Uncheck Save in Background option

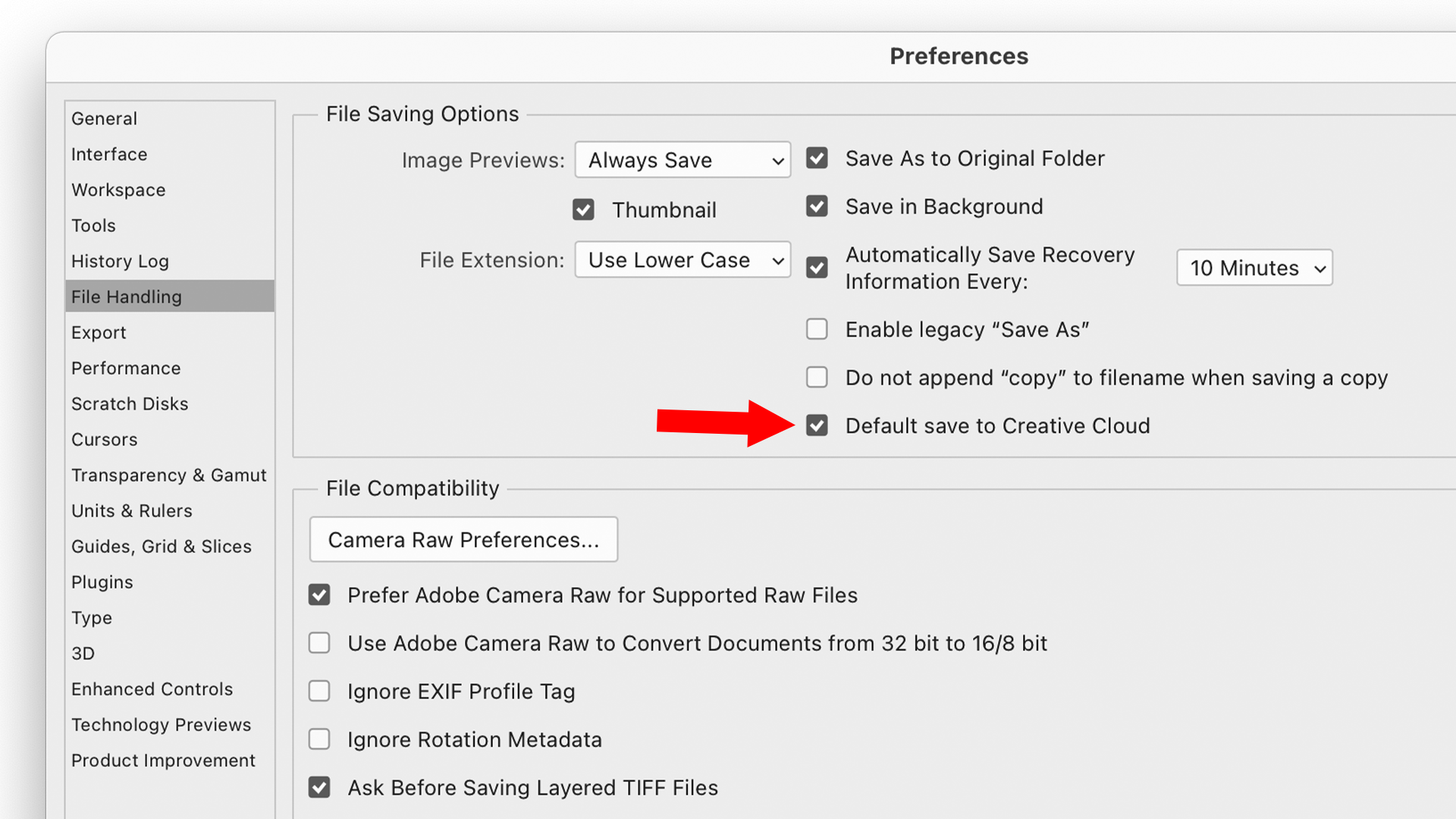click(x=817, y=206)
